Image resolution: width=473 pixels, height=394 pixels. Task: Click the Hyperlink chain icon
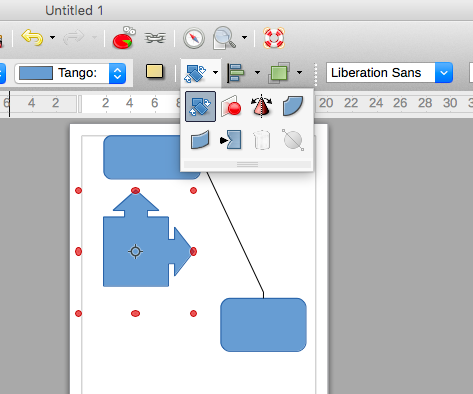155,38
